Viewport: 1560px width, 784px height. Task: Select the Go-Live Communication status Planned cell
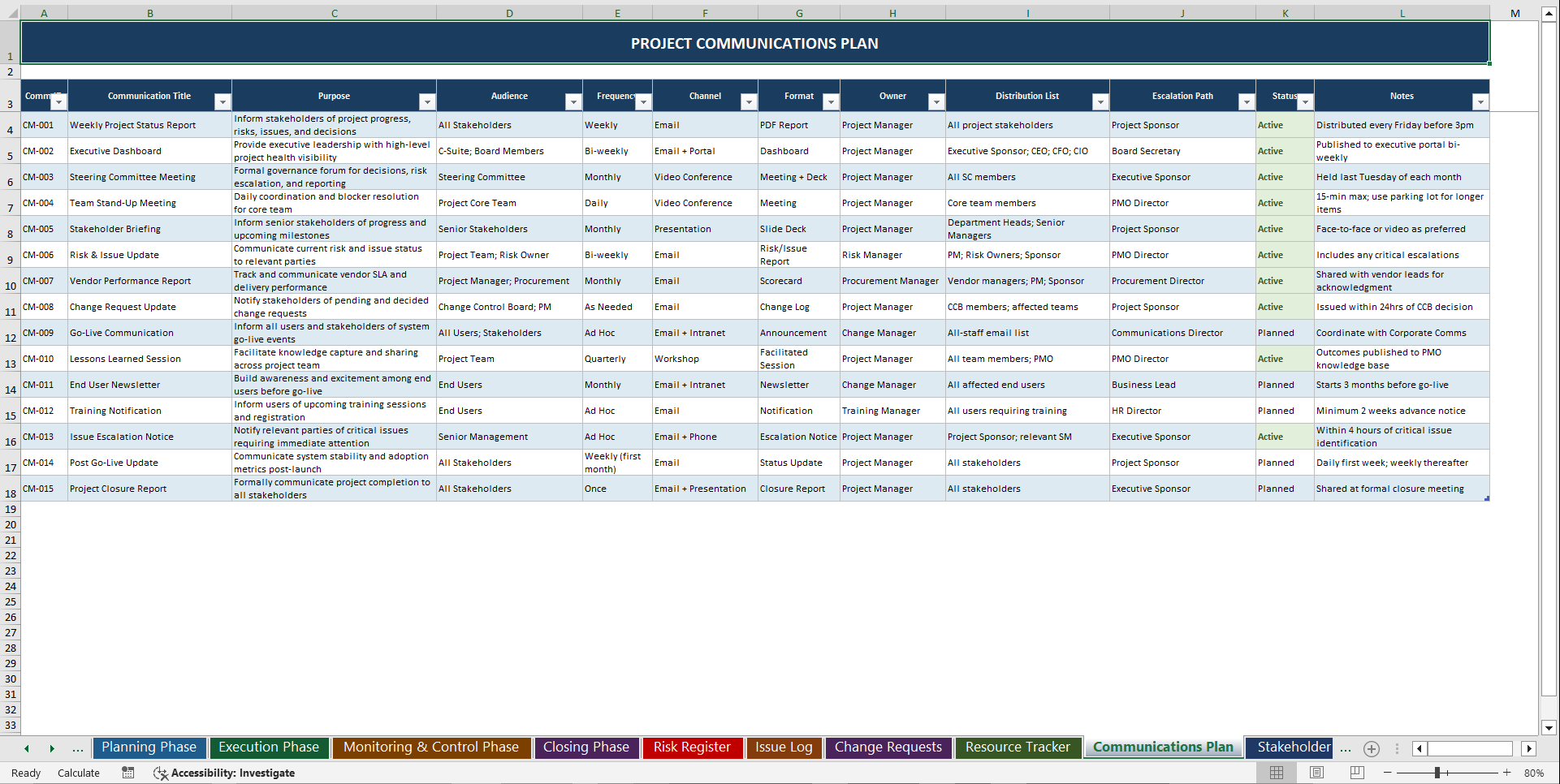(x=1285, y=333)
